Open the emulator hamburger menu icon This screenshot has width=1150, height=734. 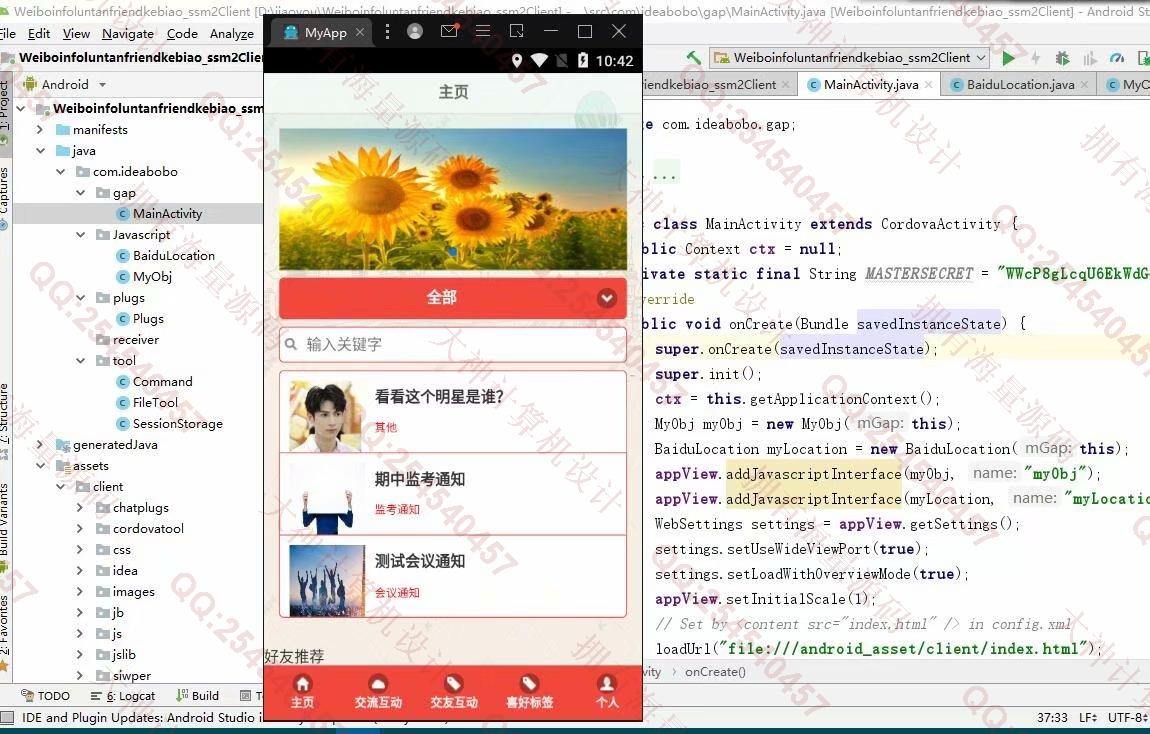483,31
